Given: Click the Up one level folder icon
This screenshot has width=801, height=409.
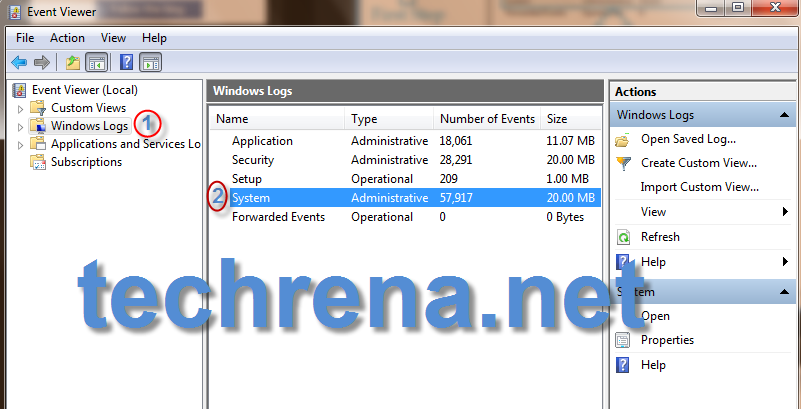Looking at the screenshot, I should click(x=73, y=63).
